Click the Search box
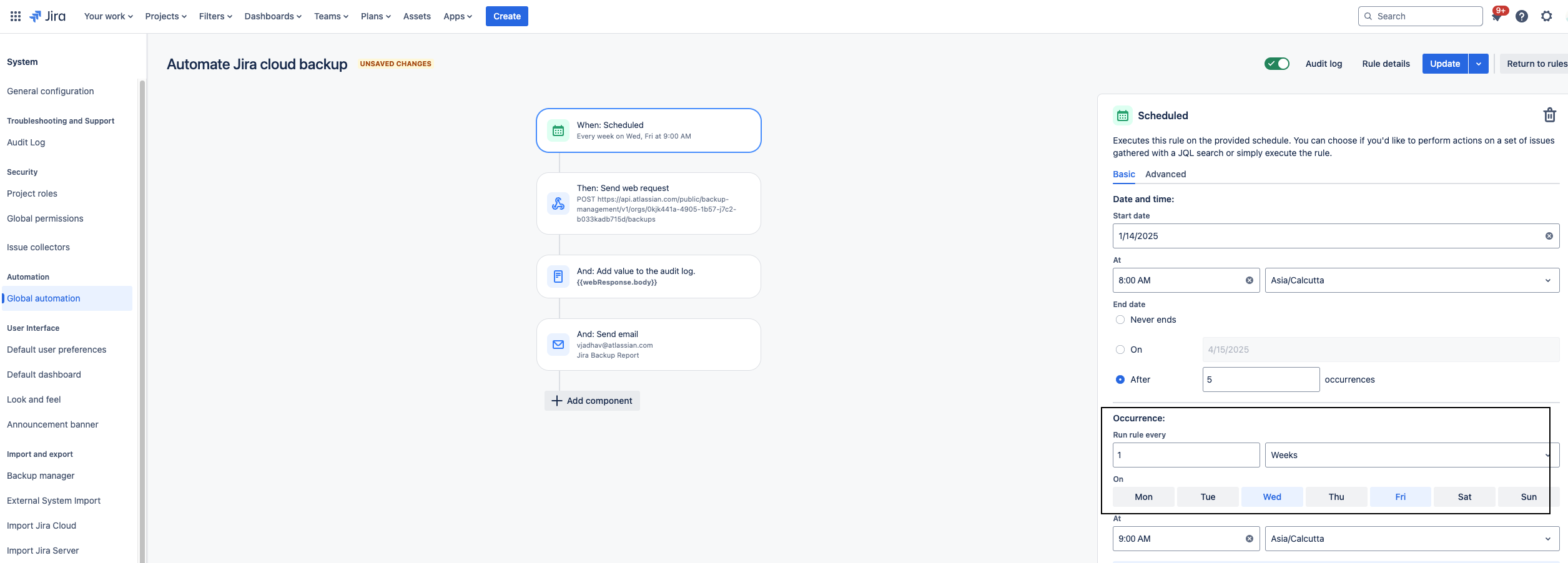The height and width of the screenshot is (563, 1568). click(x=1420, y=16)
